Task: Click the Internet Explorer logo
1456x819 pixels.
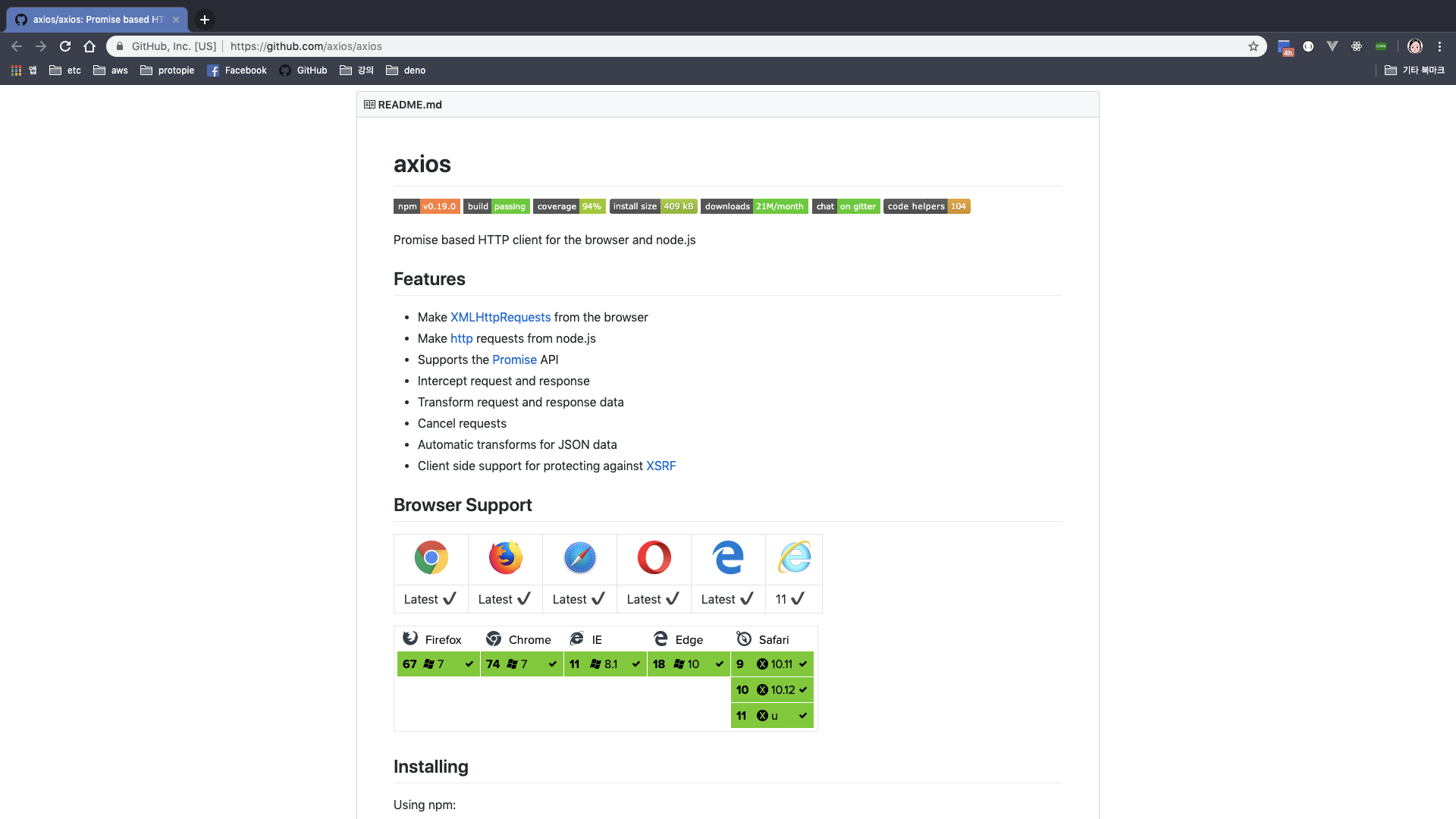Action: pos(794,557)
